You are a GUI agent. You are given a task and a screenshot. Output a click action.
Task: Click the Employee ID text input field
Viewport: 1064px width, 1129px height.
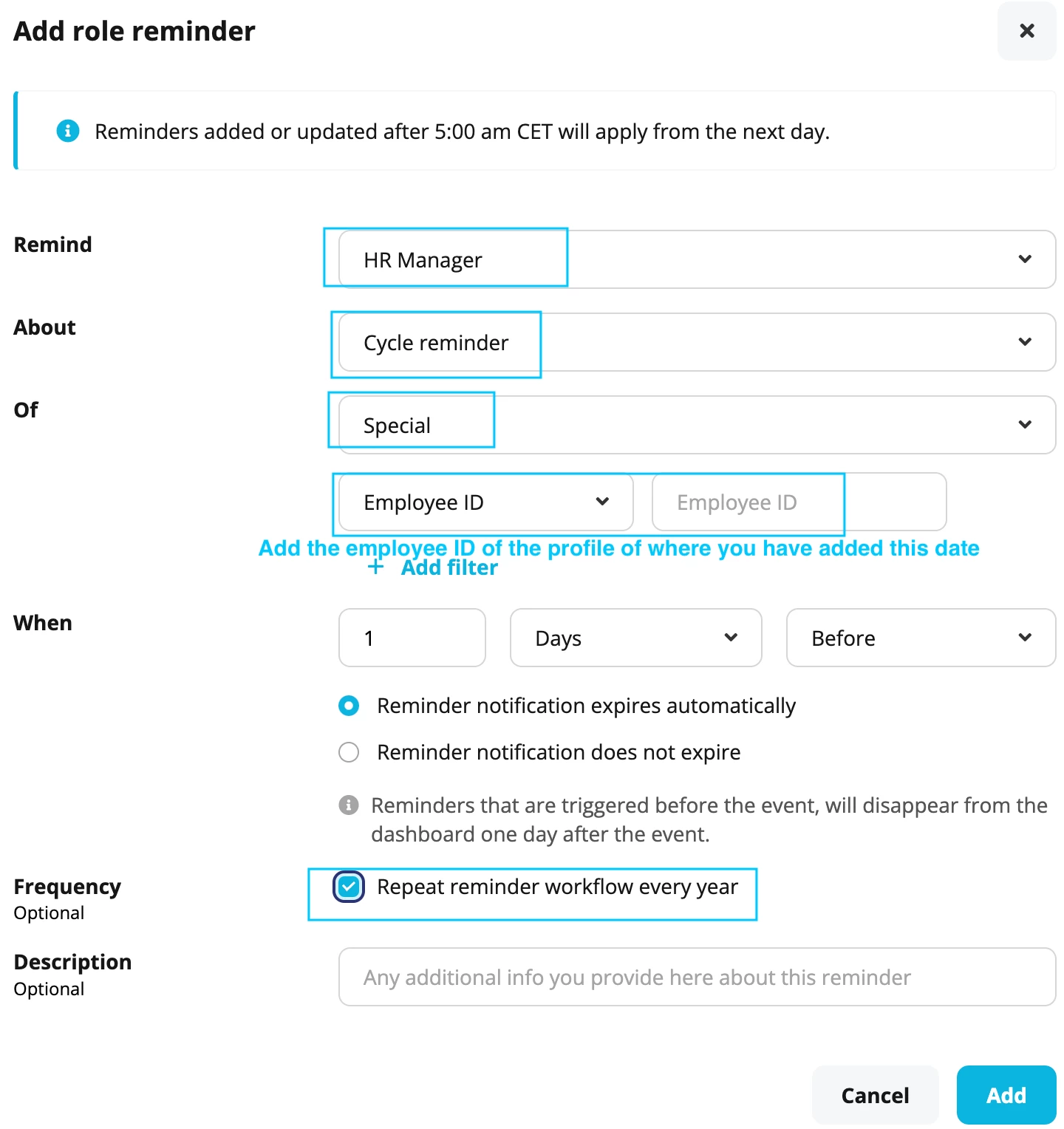coord(799,502)
